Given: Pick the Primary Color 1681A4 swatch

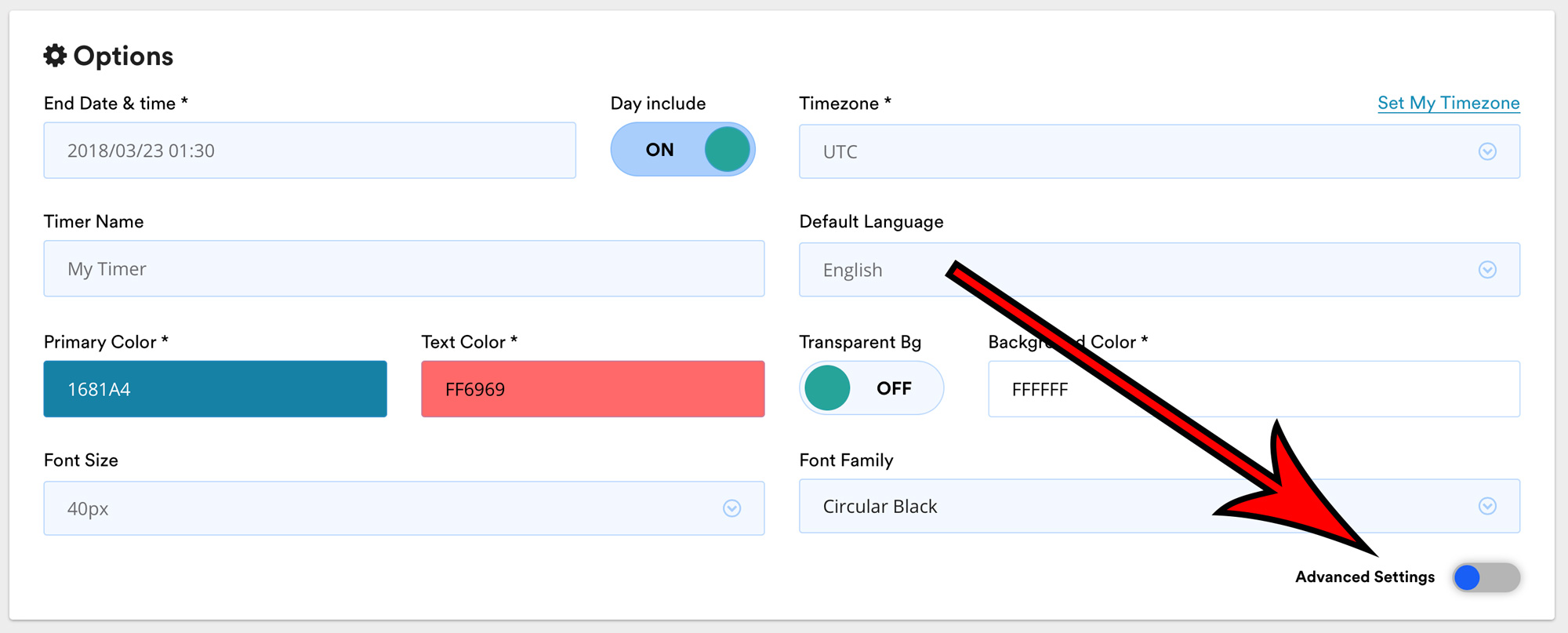Looking at the screenshot, I should [x=215, y=389].
